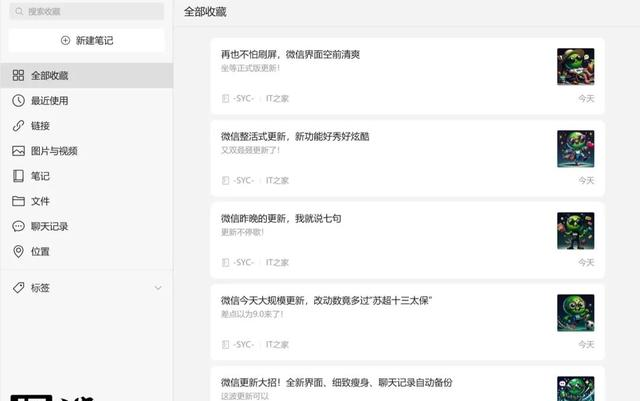
Task: Click the All Favorites (全部收藏) grid icon
Action: [x=18, y=76]
